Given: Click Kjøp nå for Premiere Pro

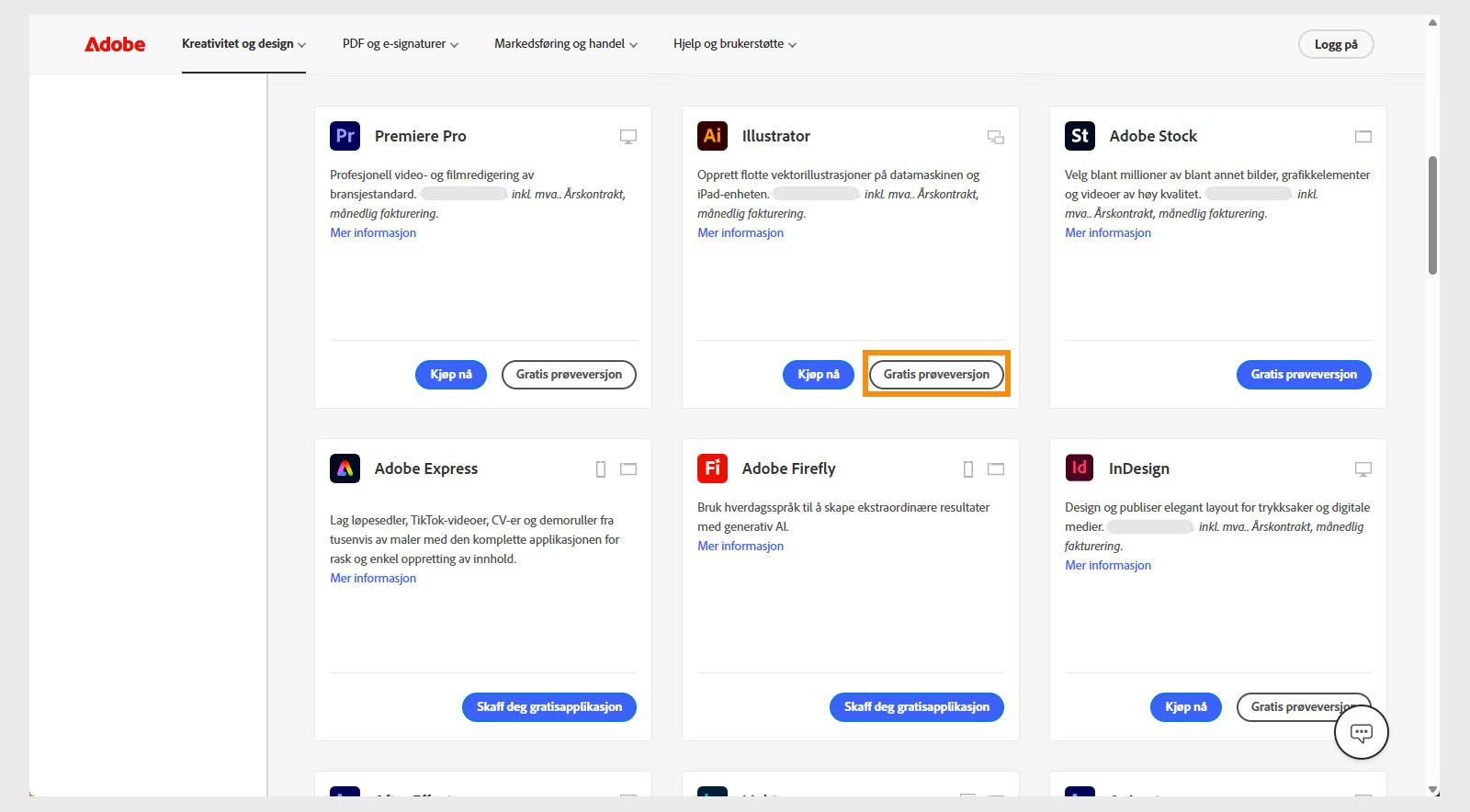Looking at the screenshot, I should (x=451, y=375).
